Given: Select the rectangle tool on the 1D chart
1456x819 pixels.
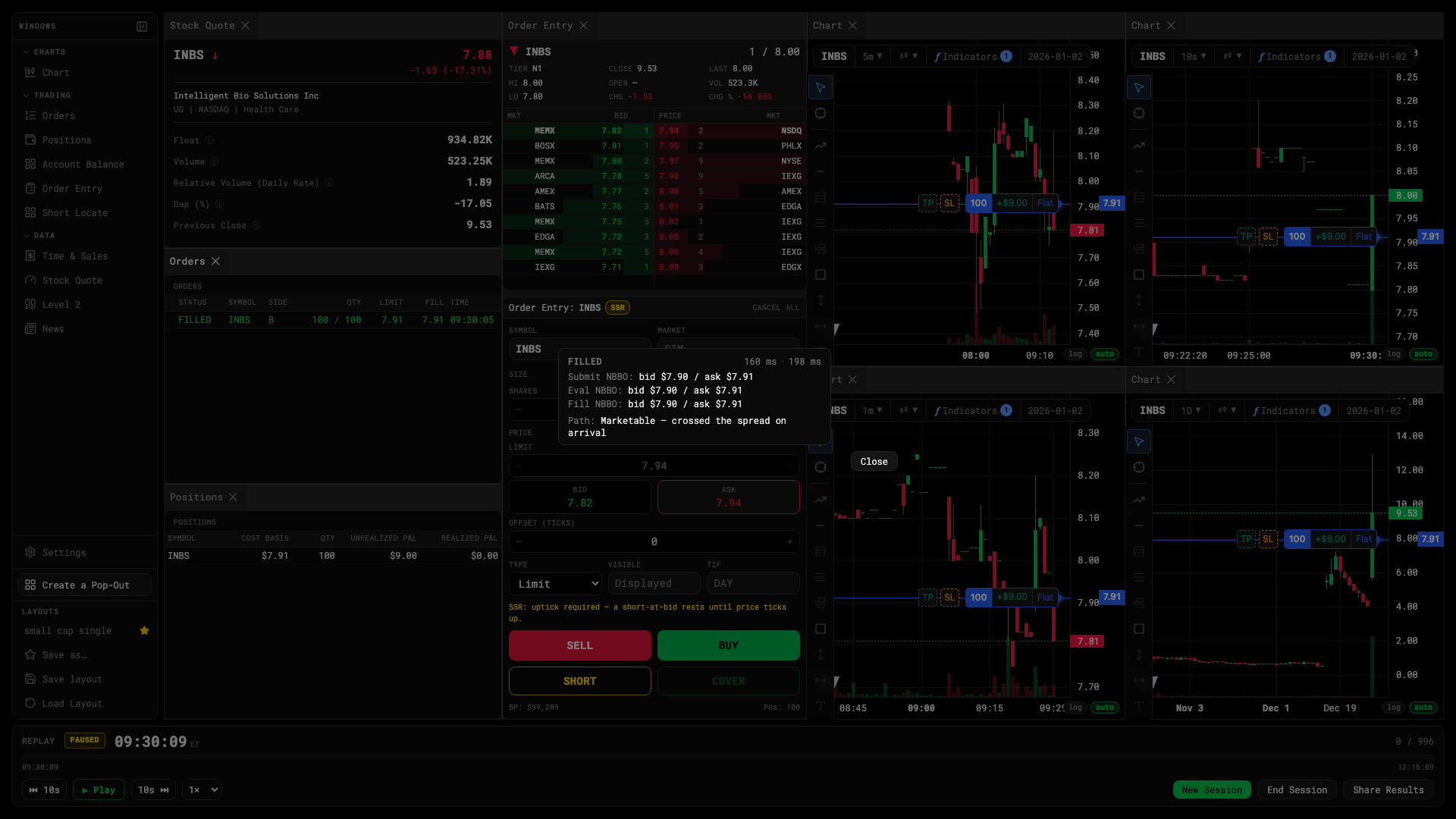Looking at the screenshot, I should pos(1139,629).
